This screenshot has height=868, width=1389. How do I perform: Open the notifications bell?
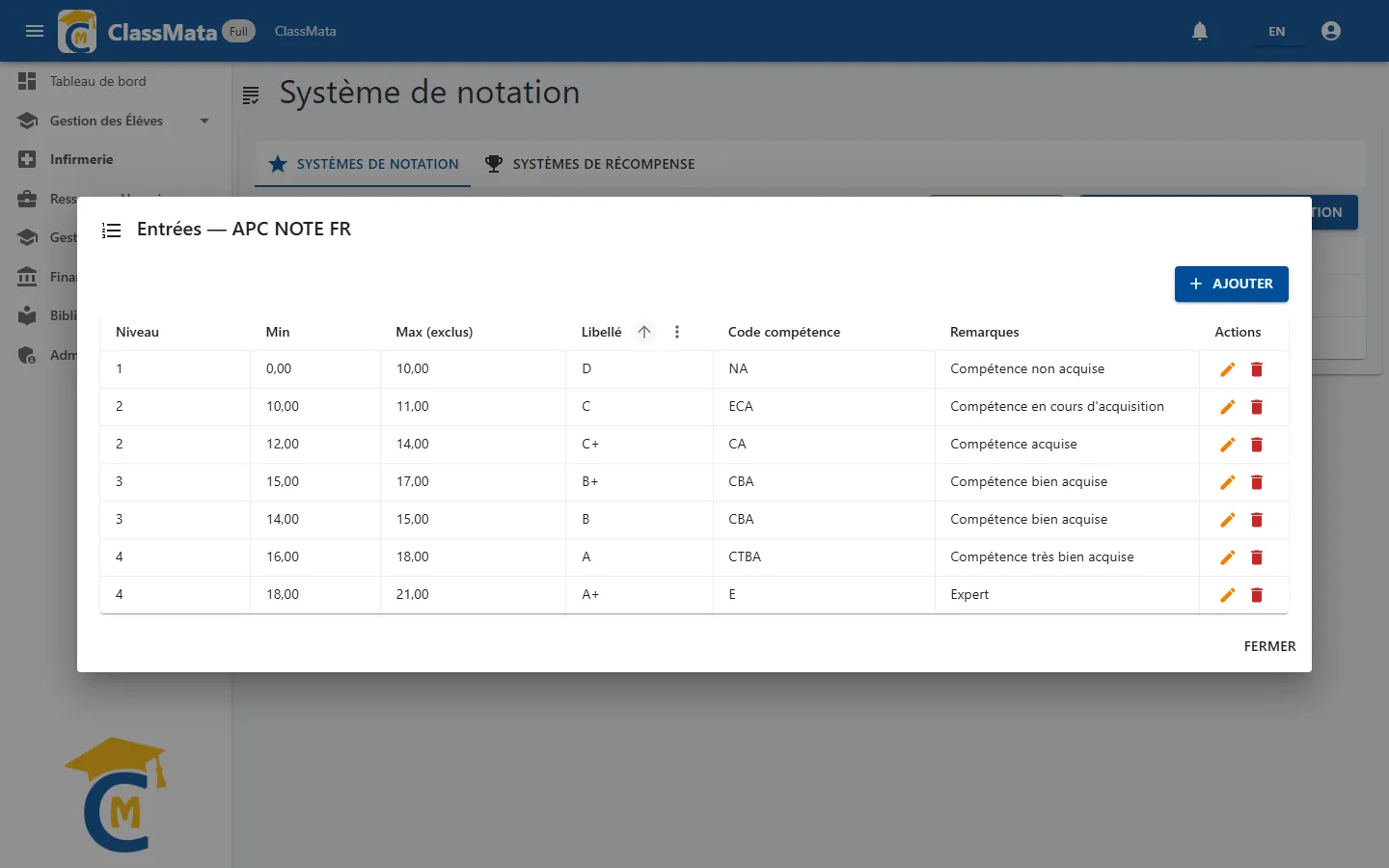tap(1200, 31)
